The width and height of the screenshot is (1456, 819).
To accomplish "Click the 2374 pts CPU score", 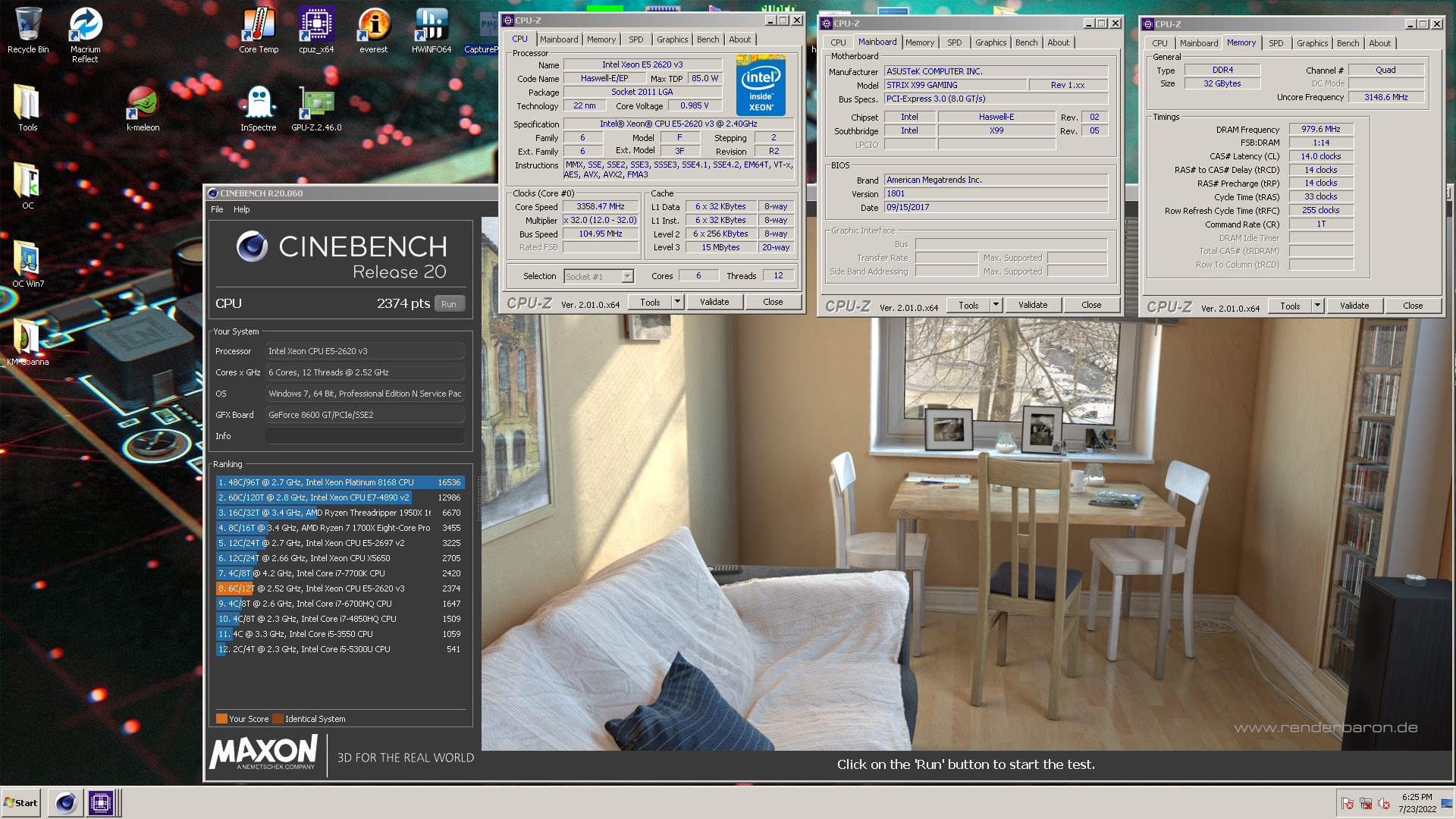I will [x=403, y=303].
